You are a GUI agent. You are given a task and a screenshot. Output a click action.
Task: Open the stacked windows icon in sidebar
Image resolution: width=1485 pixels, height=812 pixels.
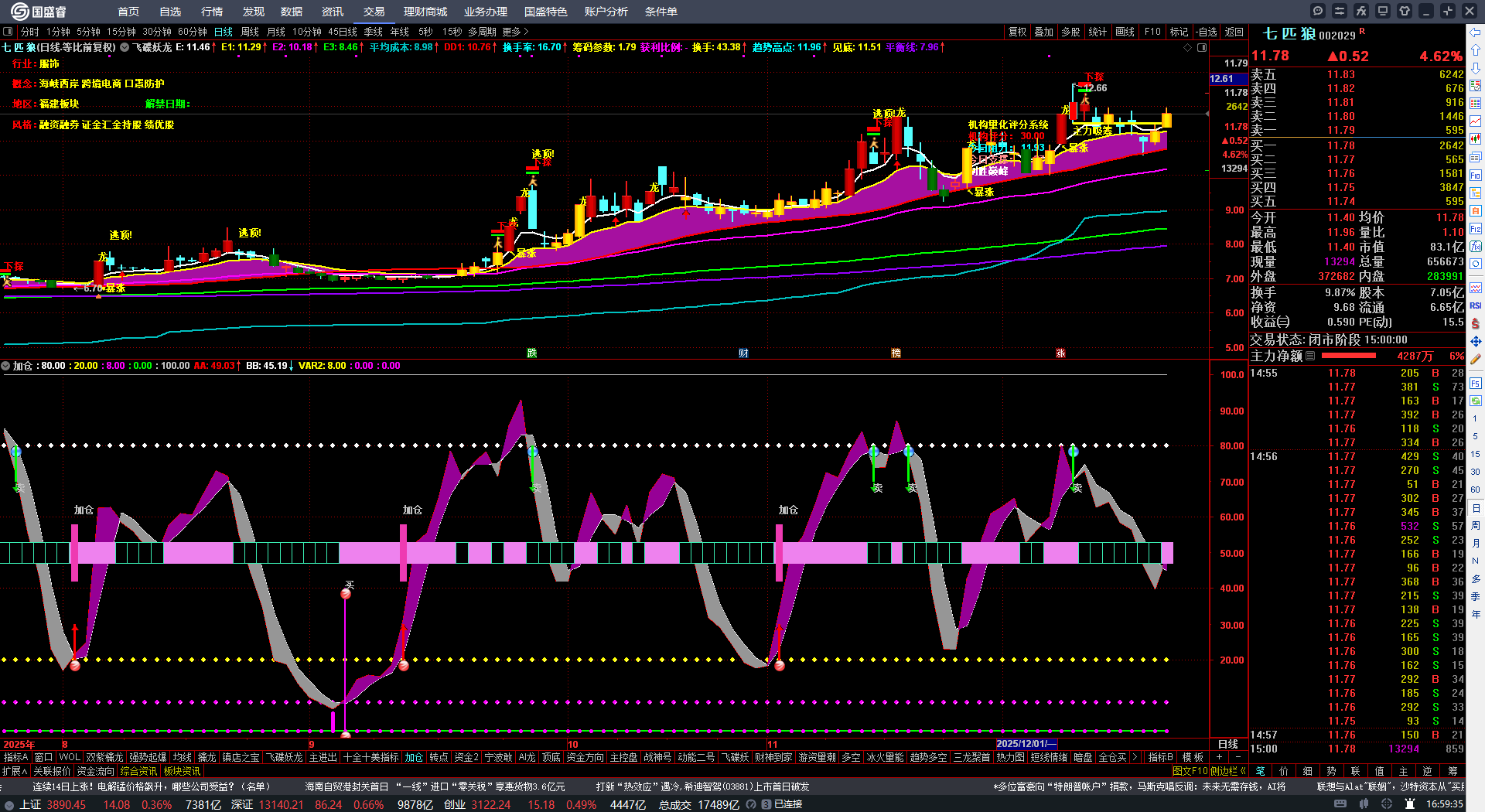pyautogui.click(x=1476, y=157)
